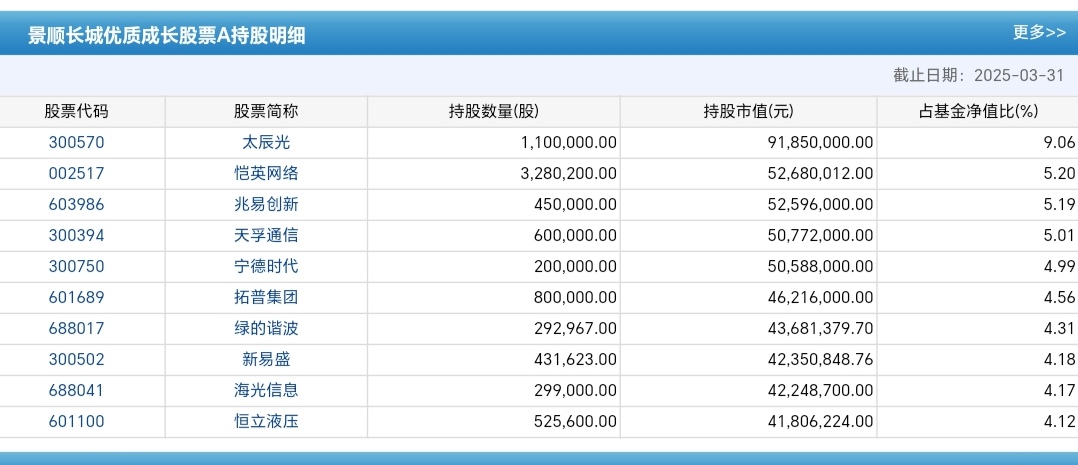The height and width of the screenshot is (465, 1078).
Task: Click stock name 兆易创新
Action: click(266, 205)
